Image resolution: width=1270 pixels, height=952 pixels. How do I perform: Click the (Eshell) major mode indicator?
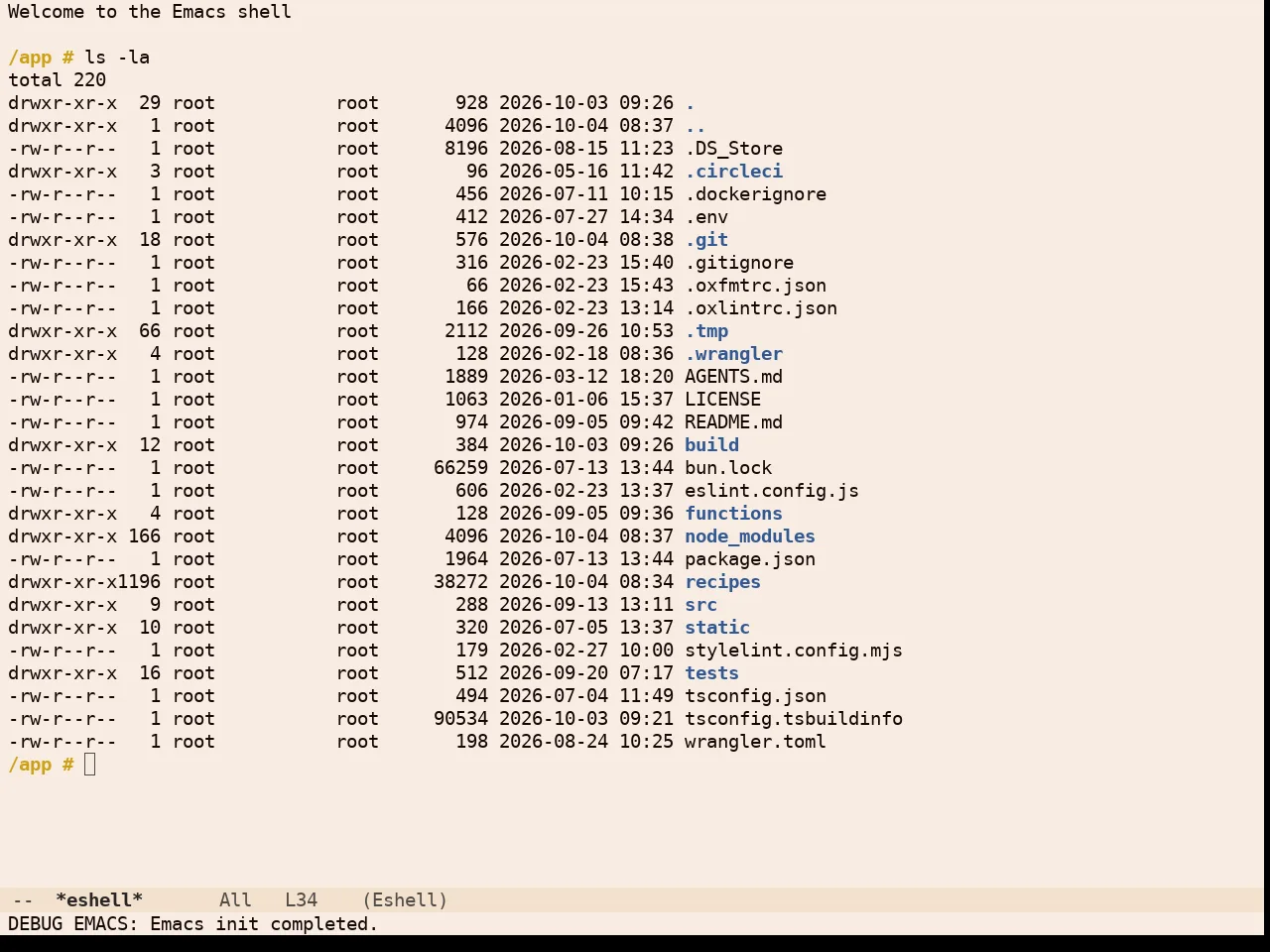(x=405, y=900)
